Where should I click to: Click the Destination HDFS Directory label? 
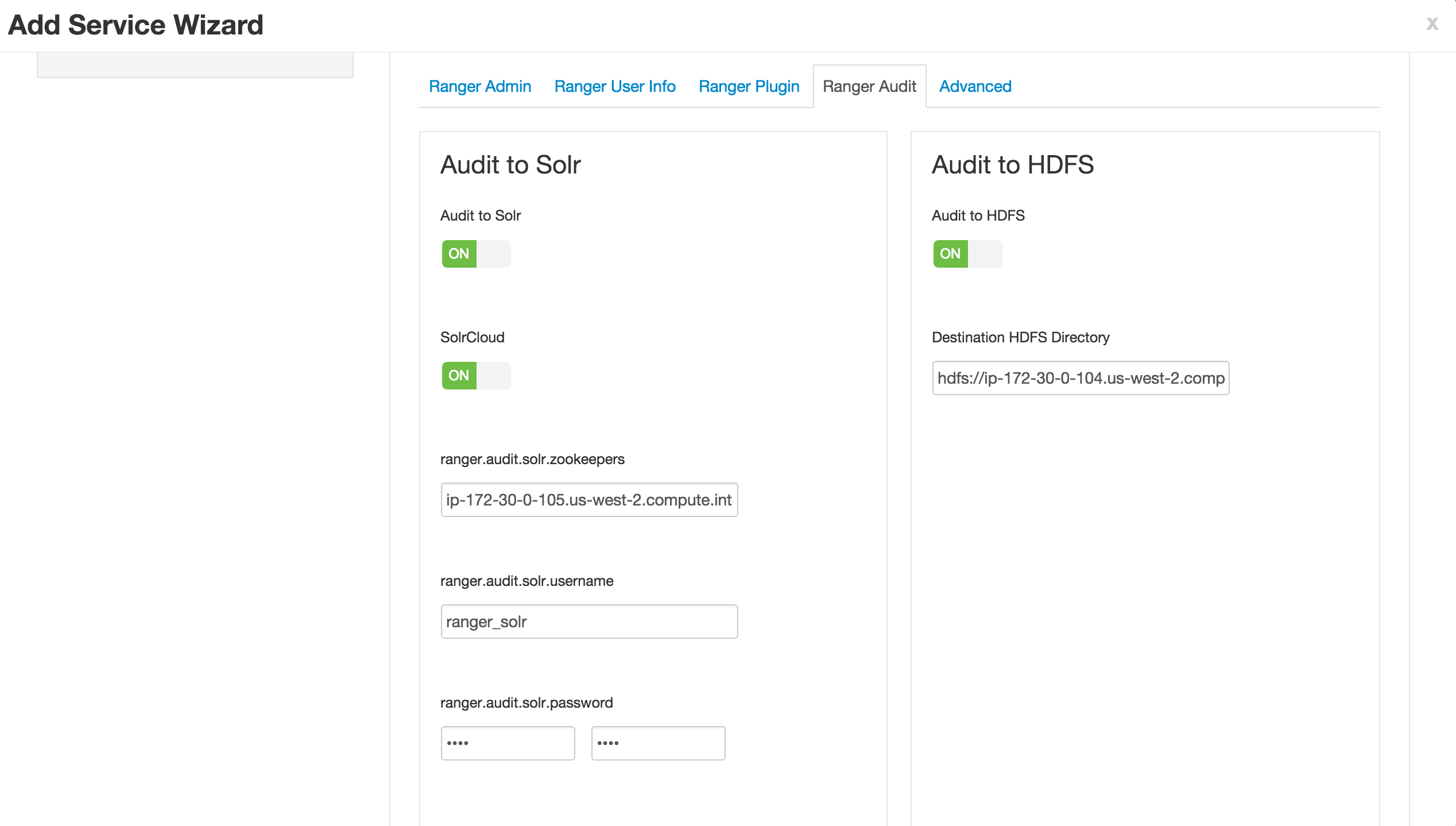click(1020, 337)
